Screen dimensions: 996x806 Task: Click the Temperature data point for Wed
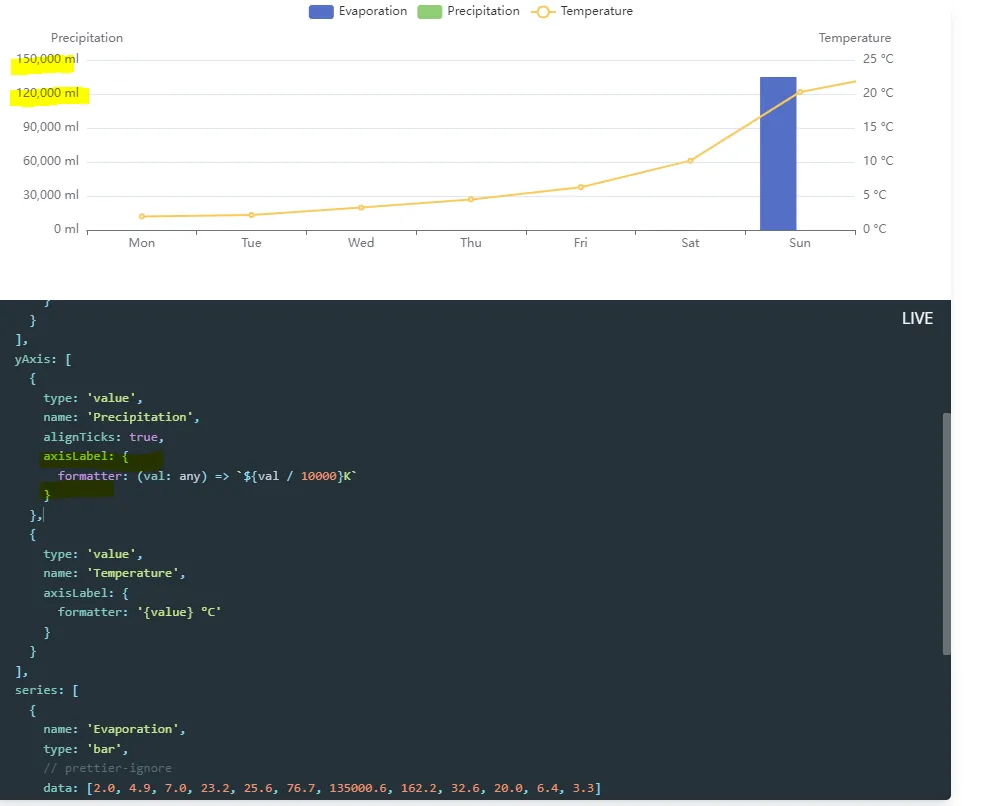[361, 207]
